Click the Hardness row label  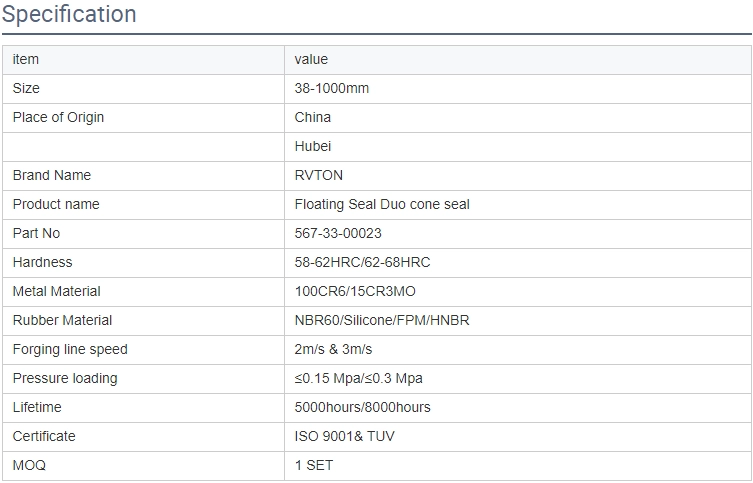(42, 262)
